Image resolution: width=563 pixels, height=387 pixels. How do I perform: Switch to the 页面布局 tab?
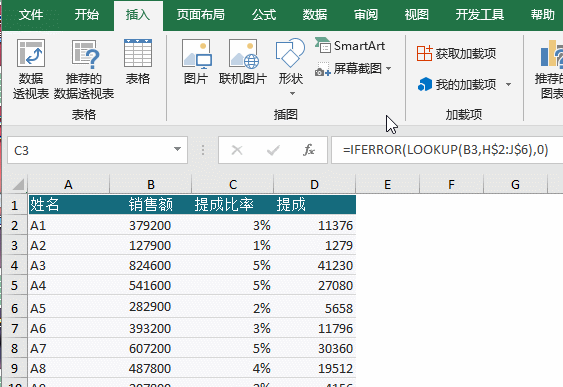tap(201, 15)
